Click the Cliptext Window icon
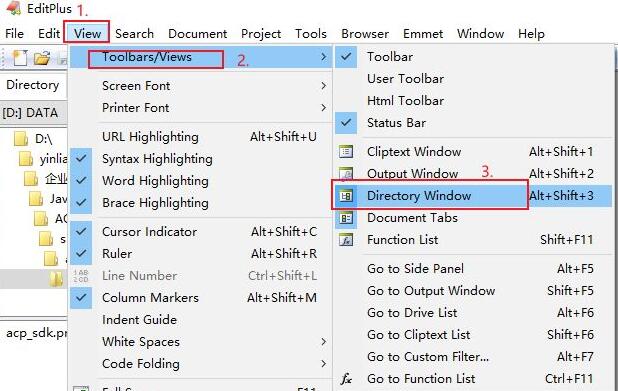Screen dimensions: 618x391 click(x=346, y=152)
